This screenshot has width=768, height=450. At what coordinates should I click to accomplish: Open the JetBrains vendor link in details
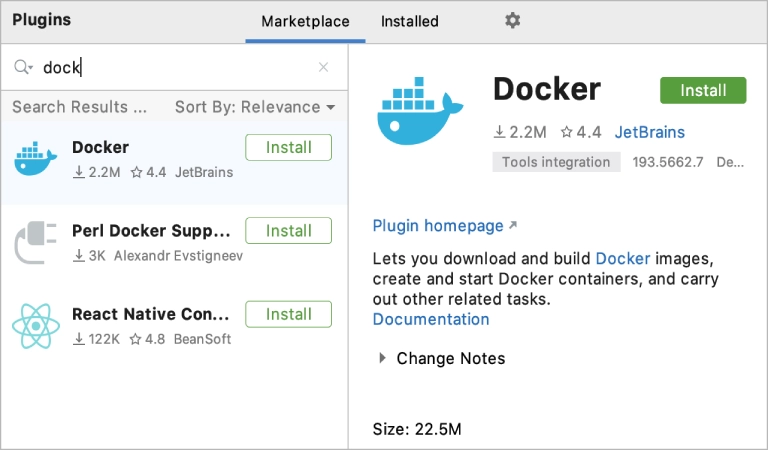pyautogui.click(x=649, y=132)
